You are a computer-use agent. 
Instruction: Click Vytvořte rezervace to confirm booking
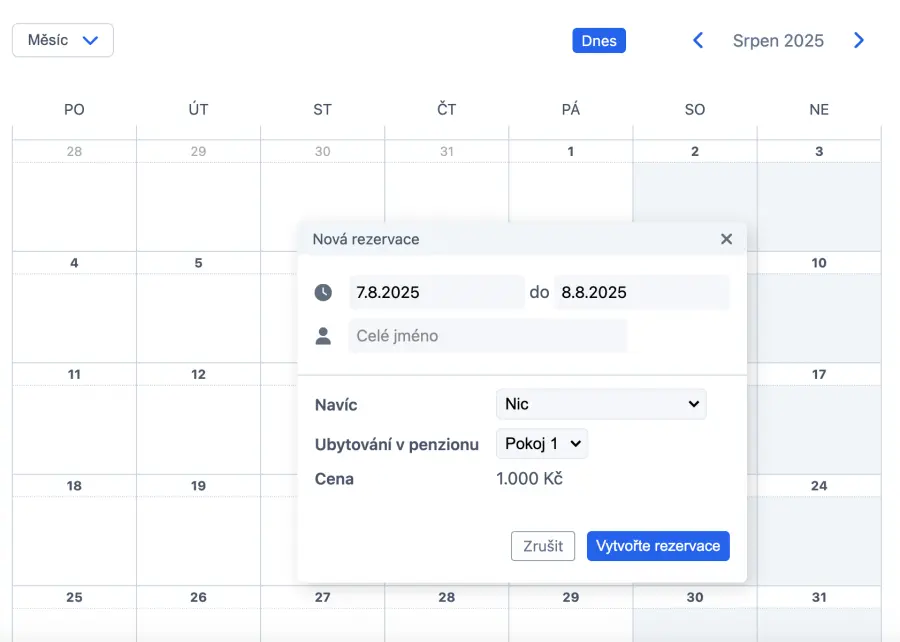coord(658,546)
